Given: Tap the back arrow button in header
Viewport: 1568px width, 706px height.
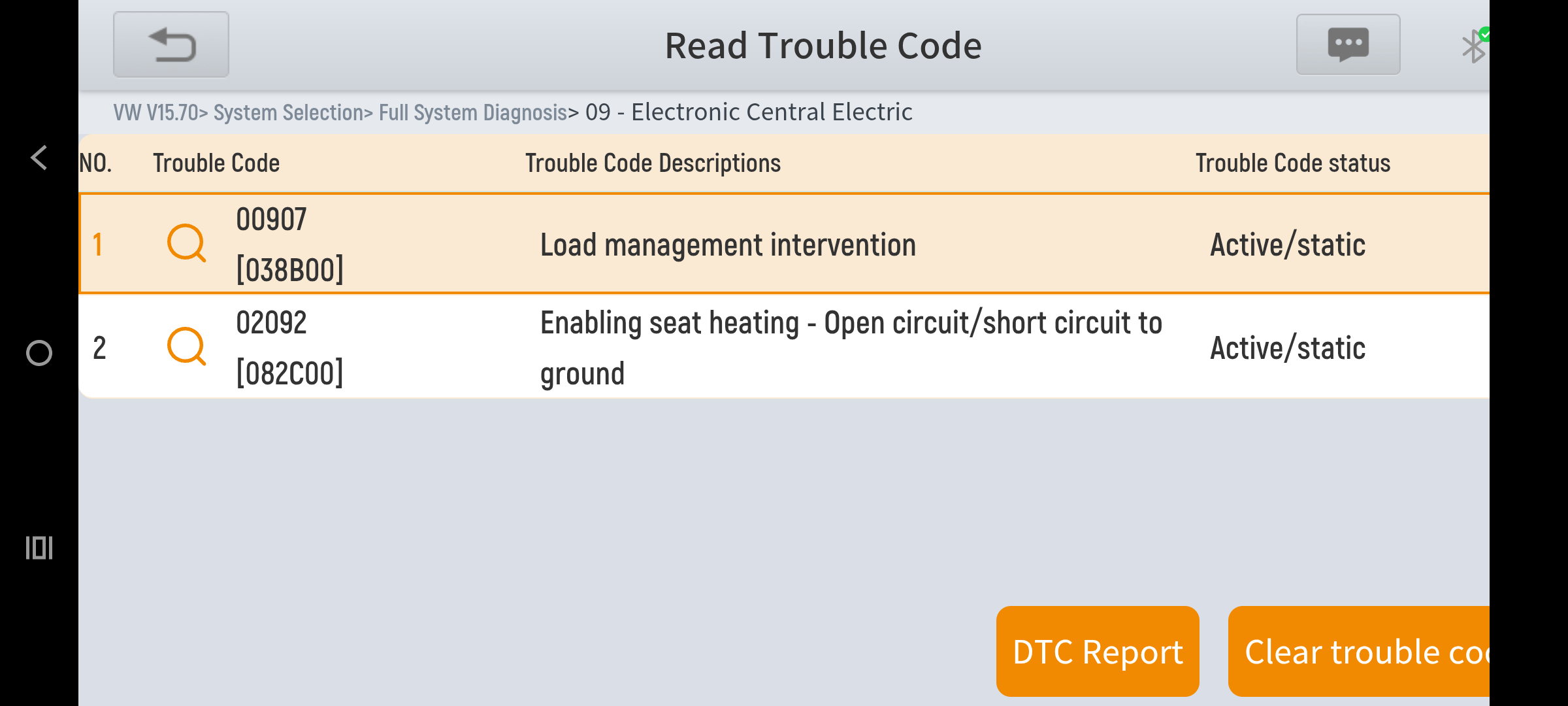Looking at the screenshot, I should (x=171, y=44).
